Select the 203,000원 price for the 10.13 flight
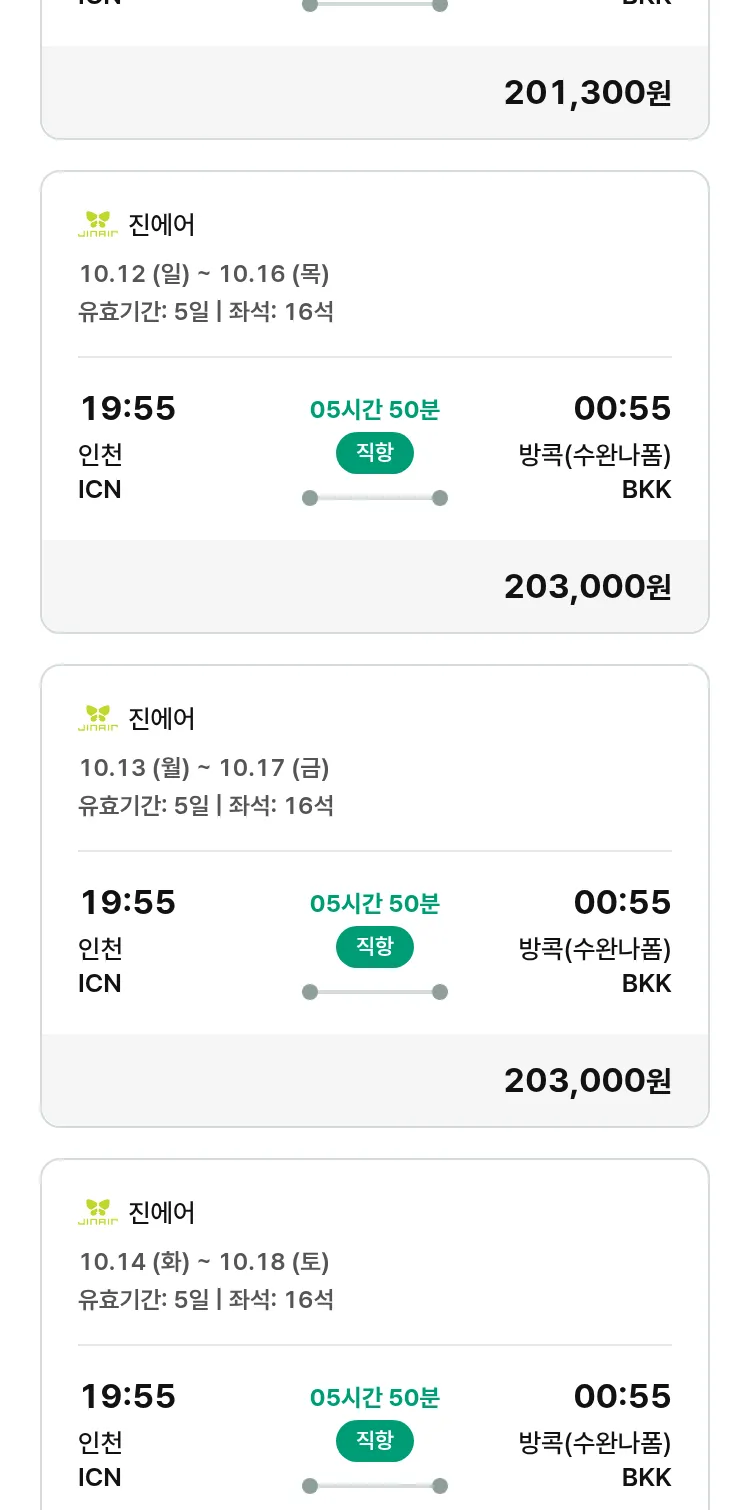 587,1081
